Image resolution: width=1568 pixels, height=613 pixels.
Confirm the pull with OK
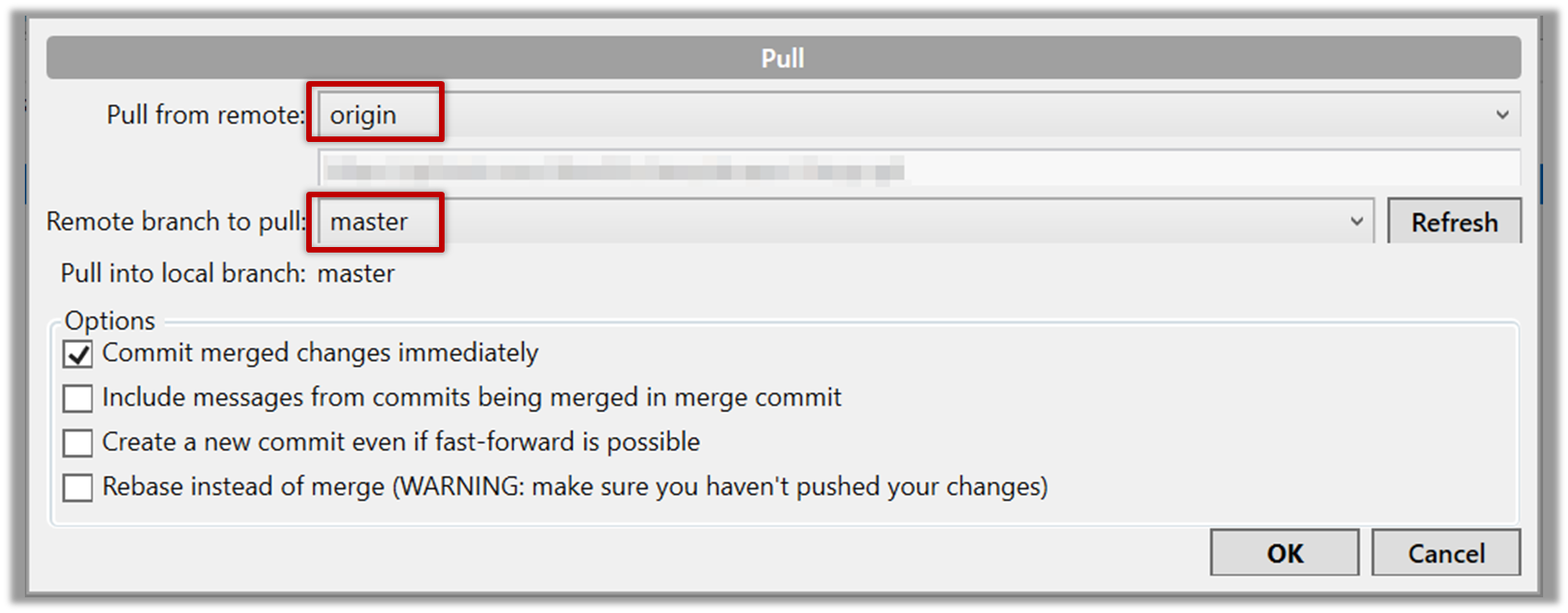(1284, 553)
